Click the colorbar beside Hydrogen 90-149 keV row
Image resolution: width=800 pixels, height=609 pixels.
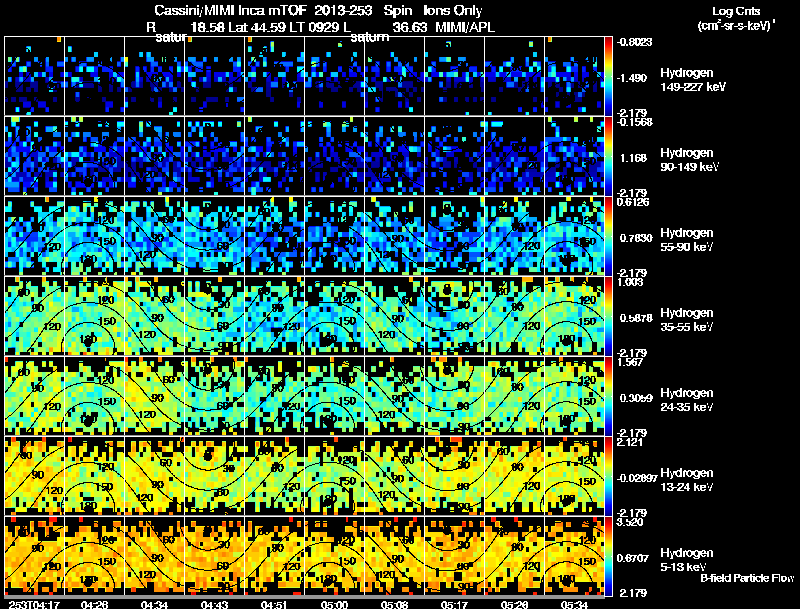click(x=608, y=156)
